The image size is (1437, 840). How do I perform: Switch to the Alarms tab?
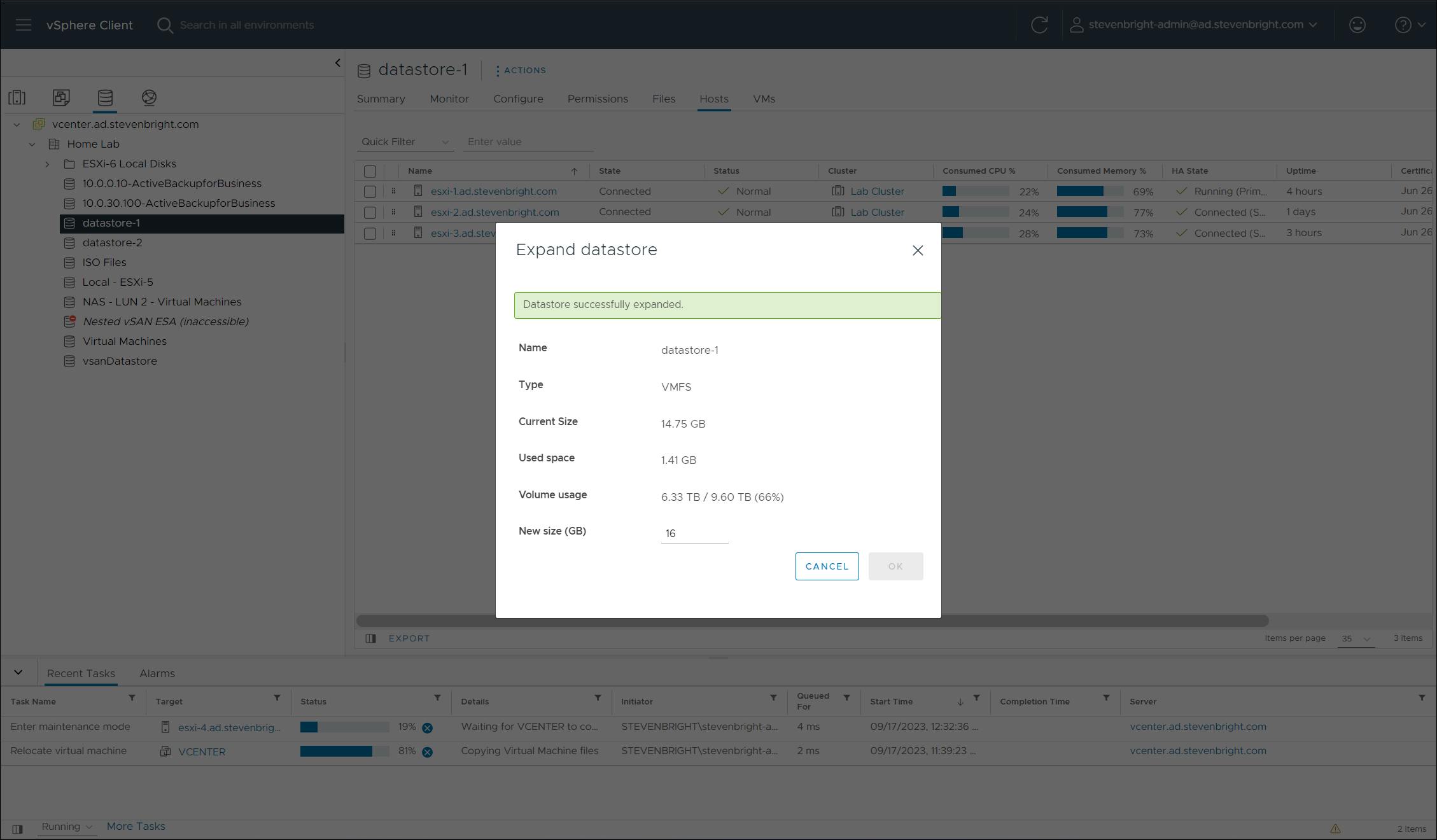tap(157, 673)
